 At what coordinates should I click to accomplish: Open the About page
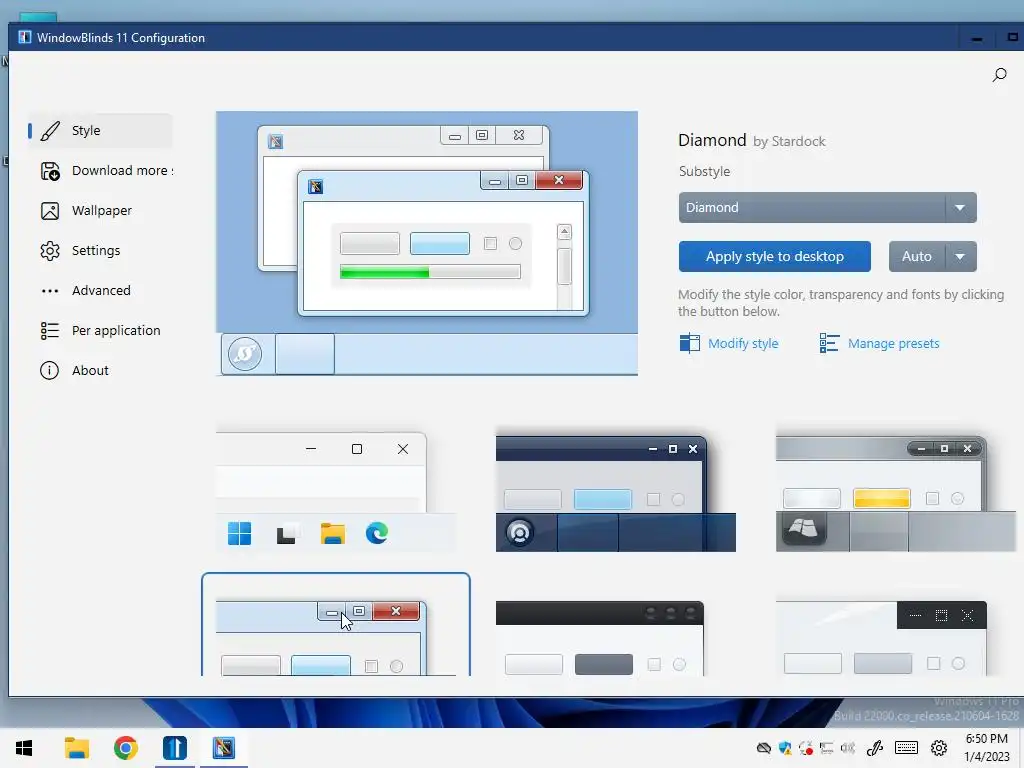click(100, 370)
